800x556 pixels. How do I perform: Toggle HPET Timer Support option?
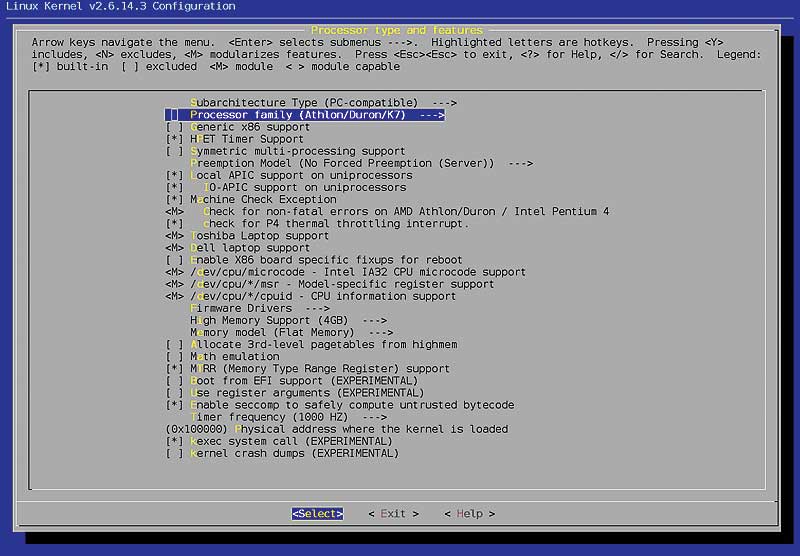point(235,139)
